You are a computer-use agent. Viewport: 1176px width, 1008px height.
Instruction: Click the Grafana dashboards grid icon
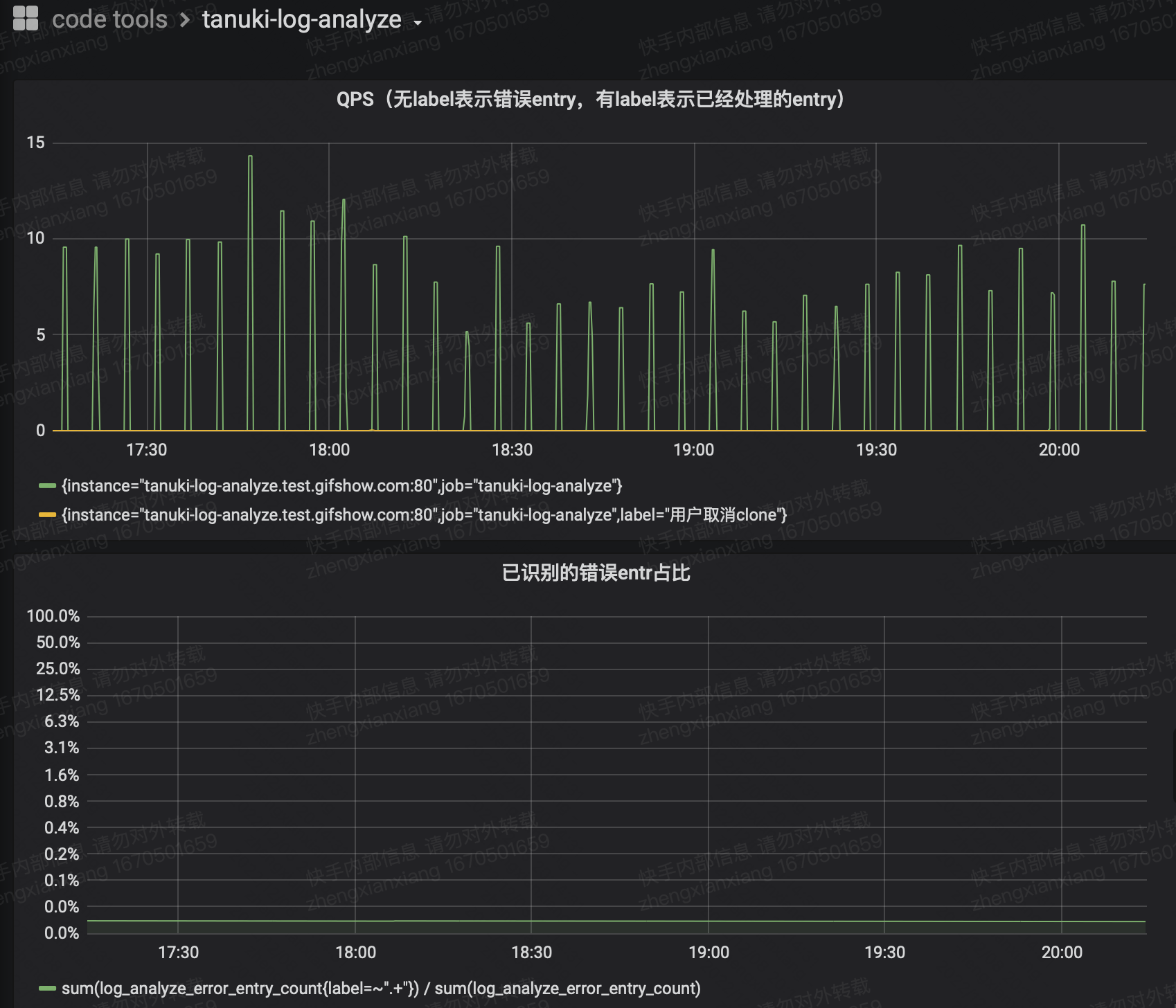[26, 19]
